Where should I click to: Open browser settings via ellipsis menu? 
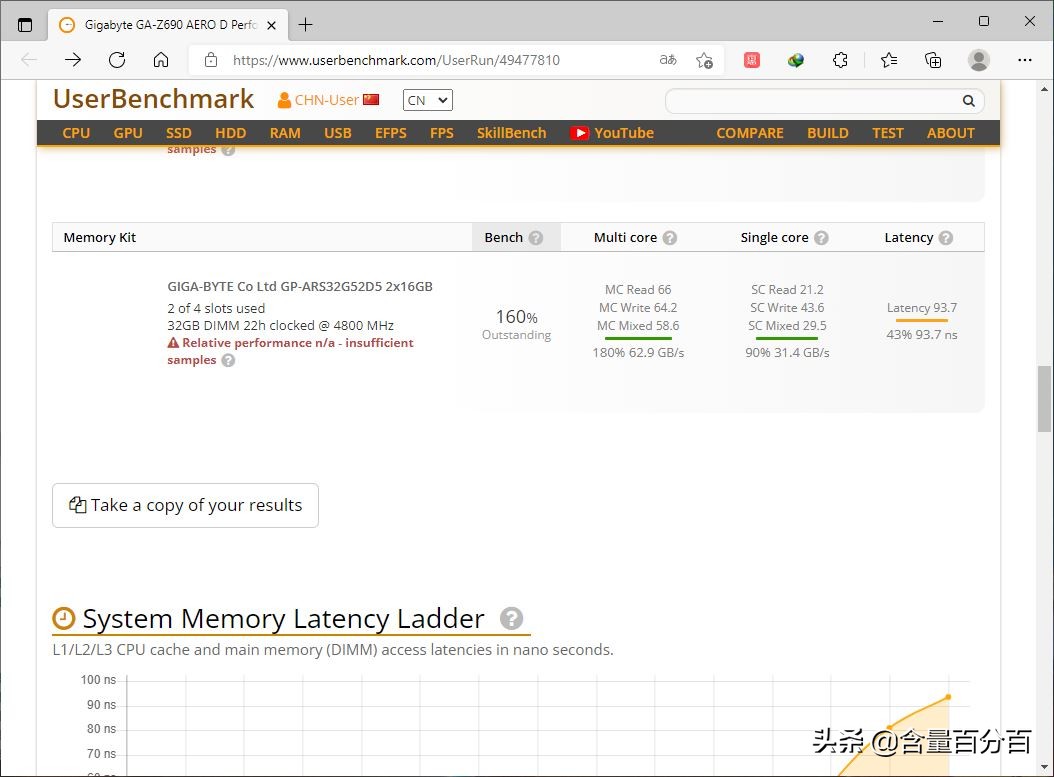click(x=1025, y=60)
